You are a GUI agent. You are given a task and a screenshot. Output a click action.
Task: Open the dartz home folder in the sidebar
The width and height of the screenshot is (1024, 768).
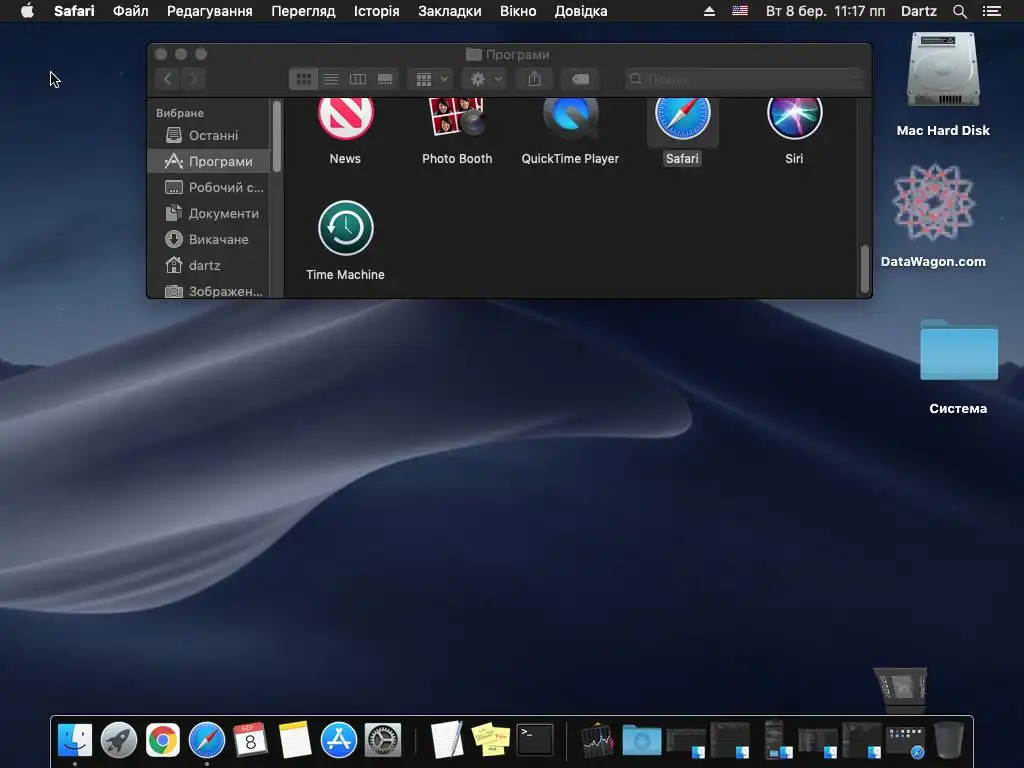tap(209, 266)
